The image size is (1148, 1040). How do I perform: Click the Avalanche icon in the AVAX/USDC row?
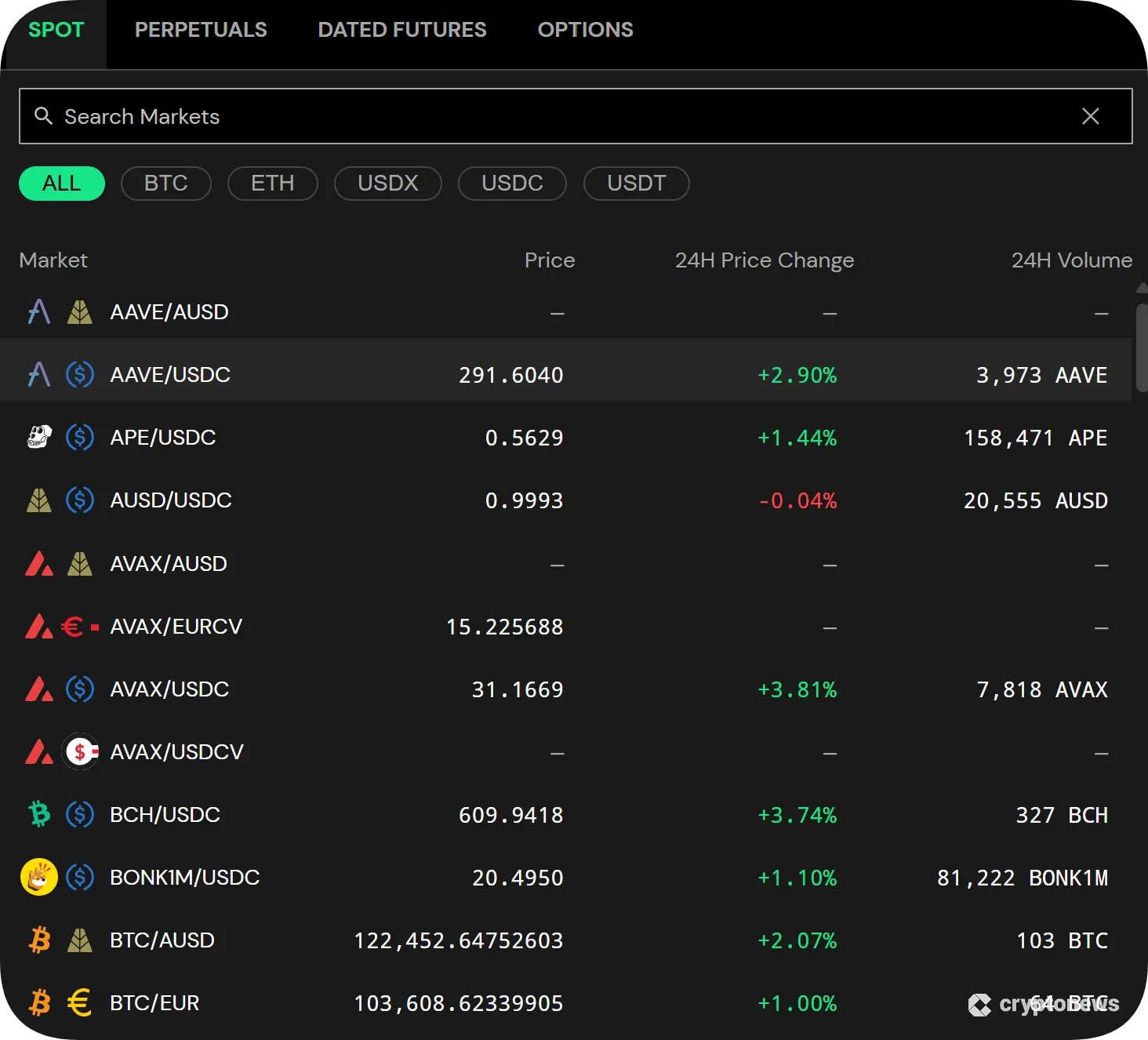[39, 689]
